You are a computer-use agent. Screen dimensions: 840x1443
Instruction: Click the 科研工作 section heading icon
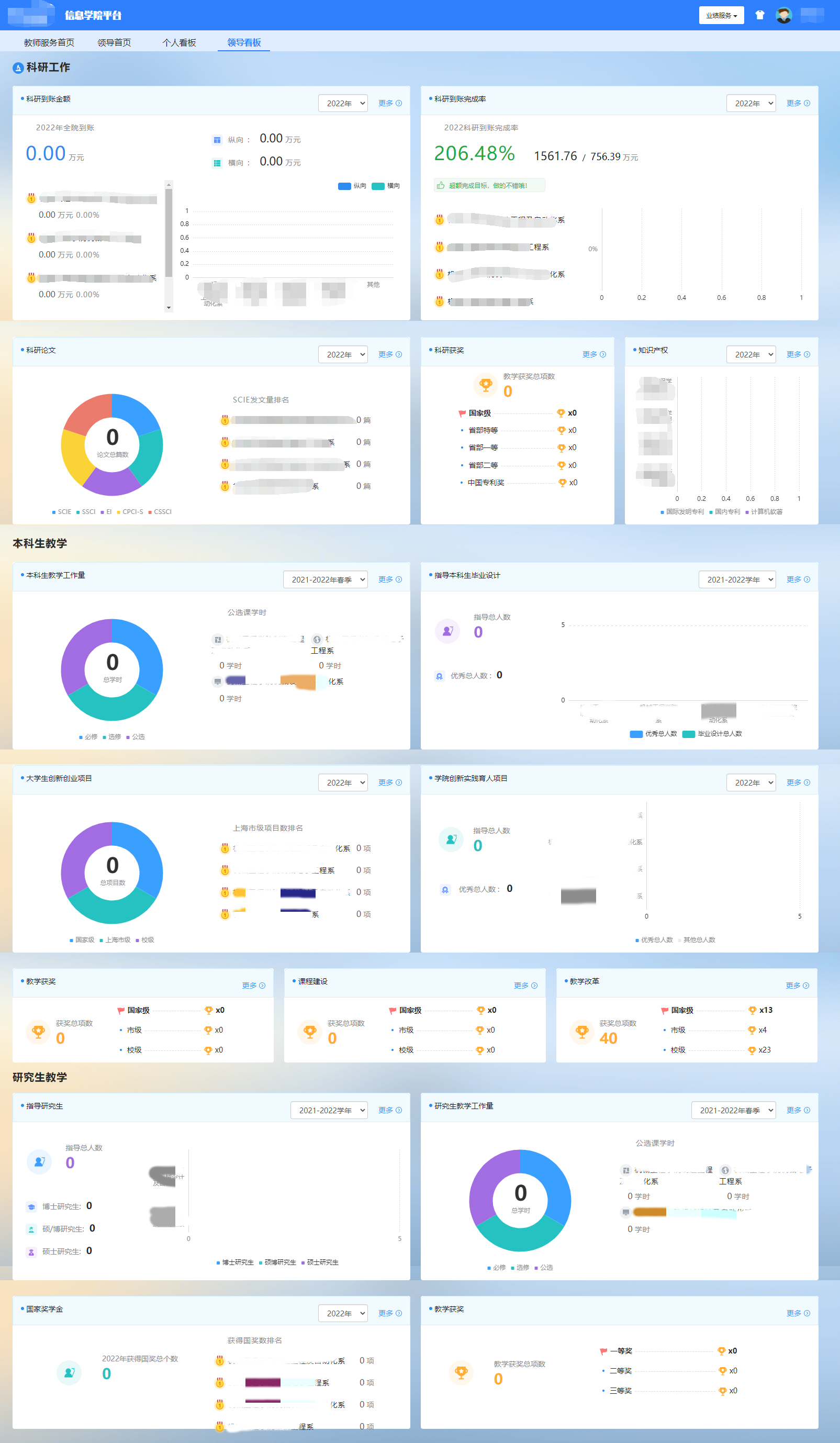point(18,68)
